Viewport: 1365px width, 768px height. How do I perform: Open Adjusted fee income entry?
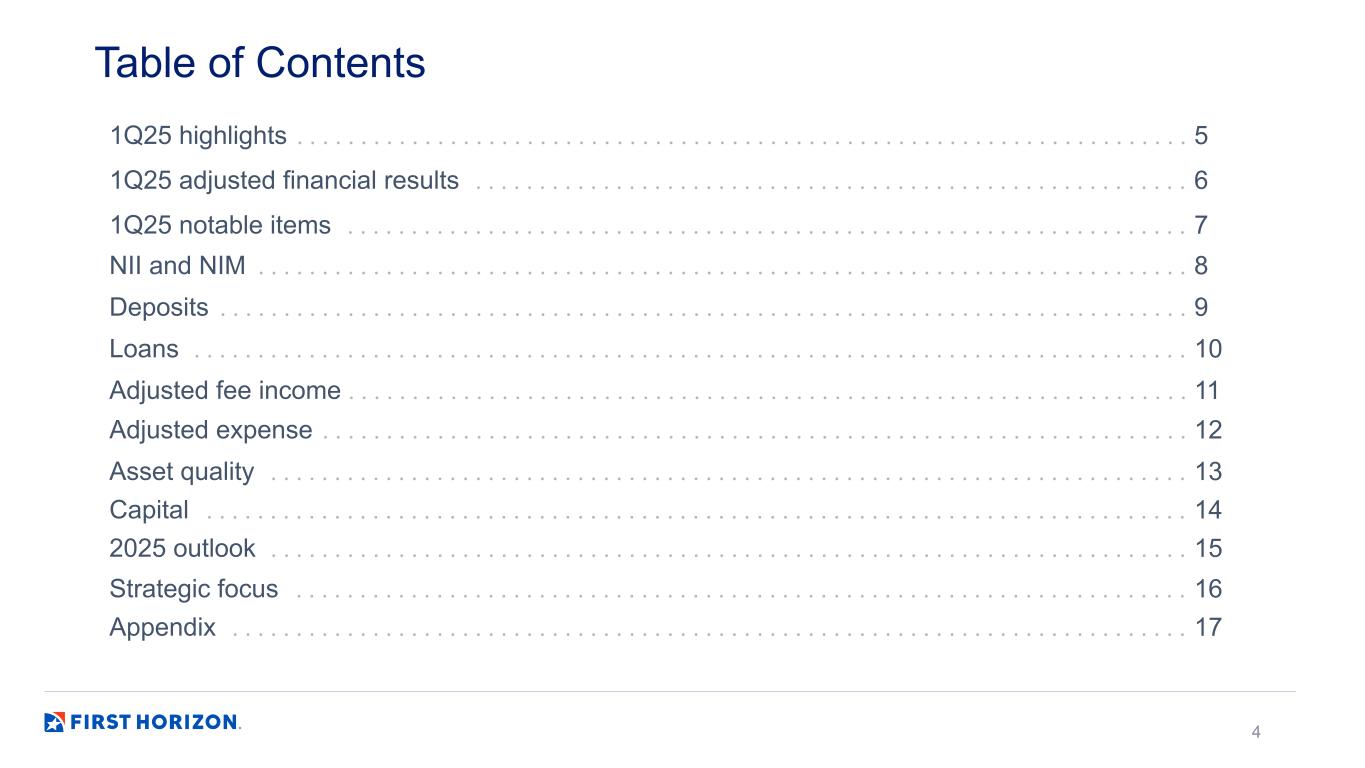point(225,390)
